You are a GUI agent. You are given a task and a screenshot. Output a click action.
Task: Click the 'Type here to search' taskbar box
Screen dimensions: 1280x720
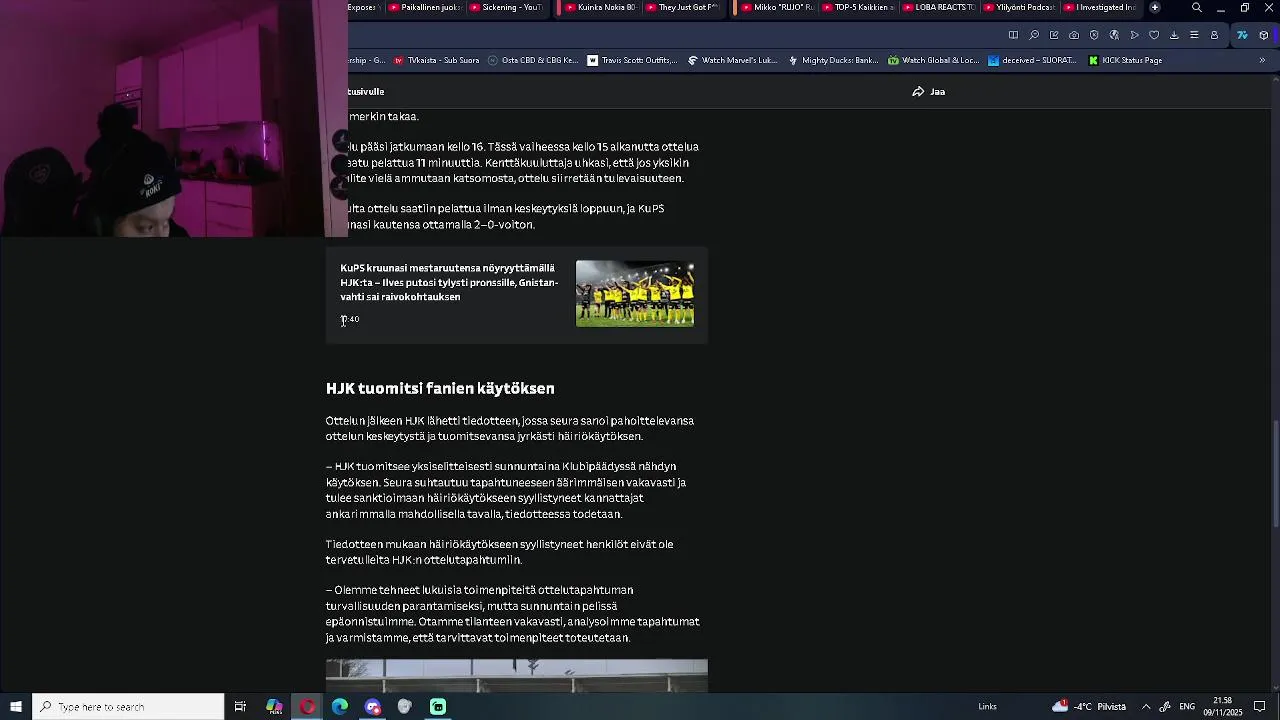click(x=128, y=707)
